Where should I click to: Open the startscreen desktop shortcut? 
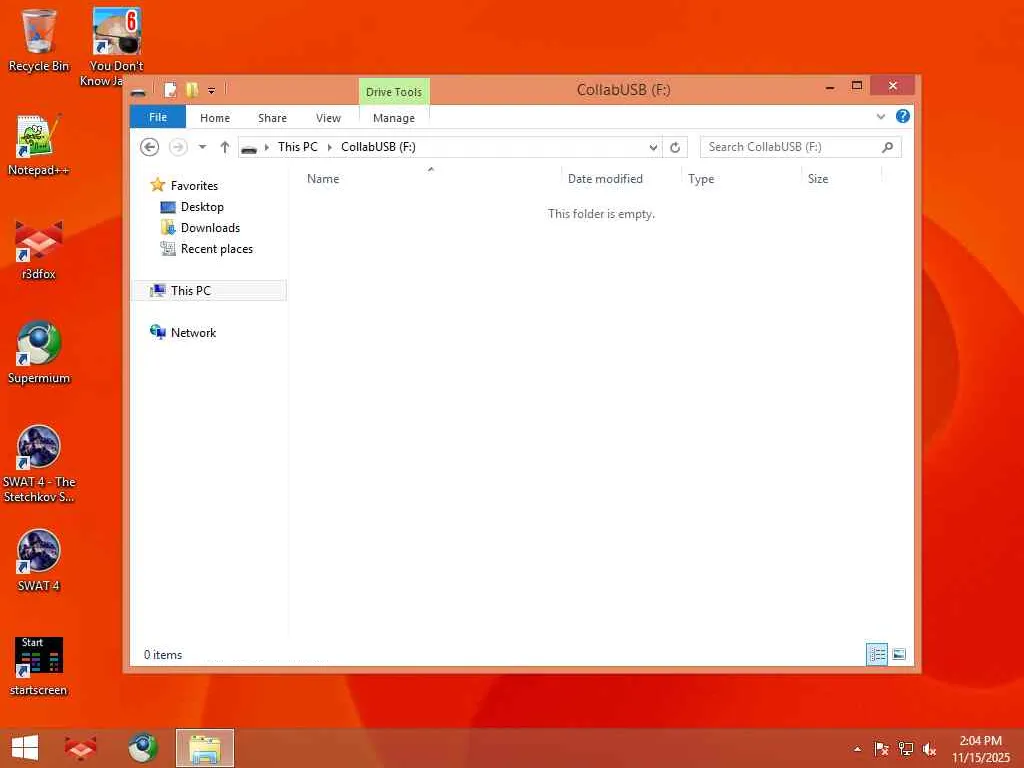[39, 666]
